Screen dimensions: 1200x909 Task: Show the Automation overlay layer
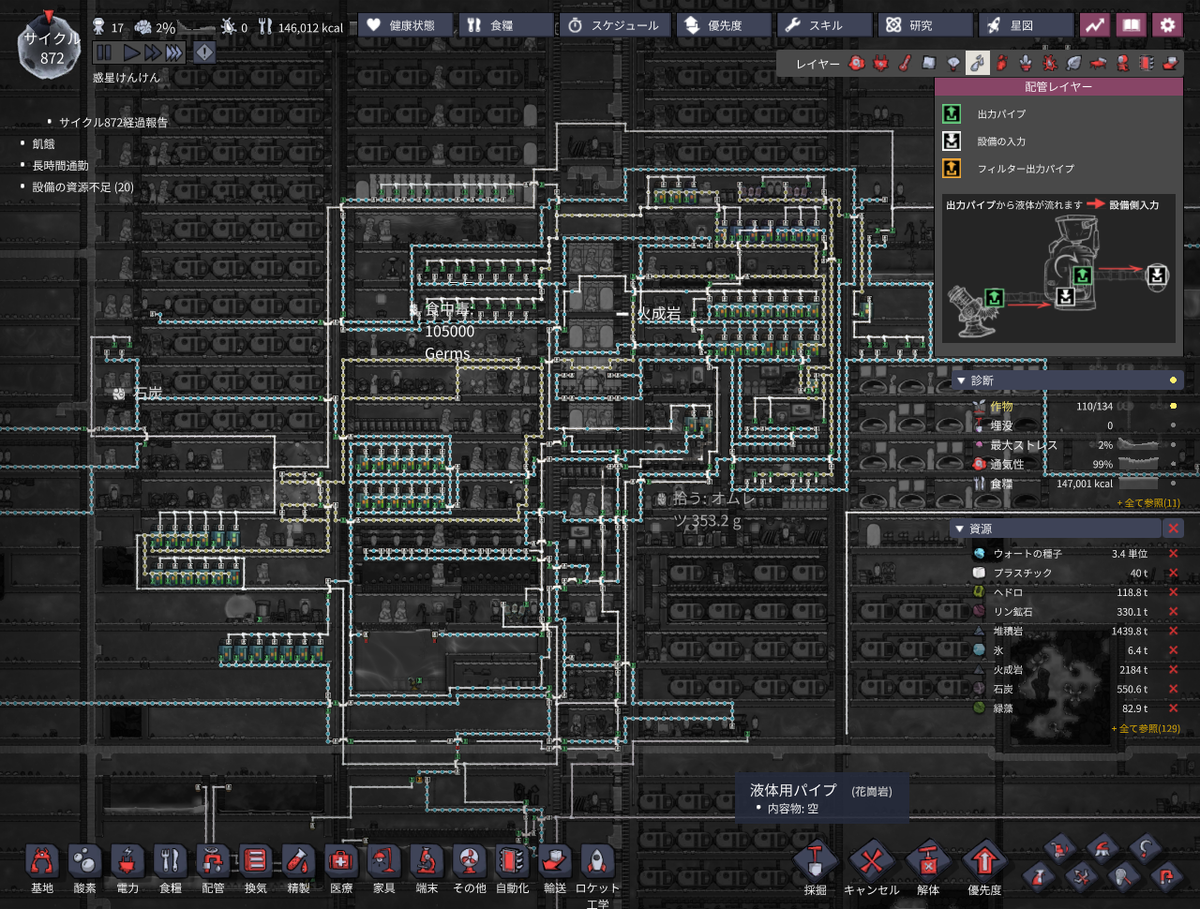point(1146,63)
